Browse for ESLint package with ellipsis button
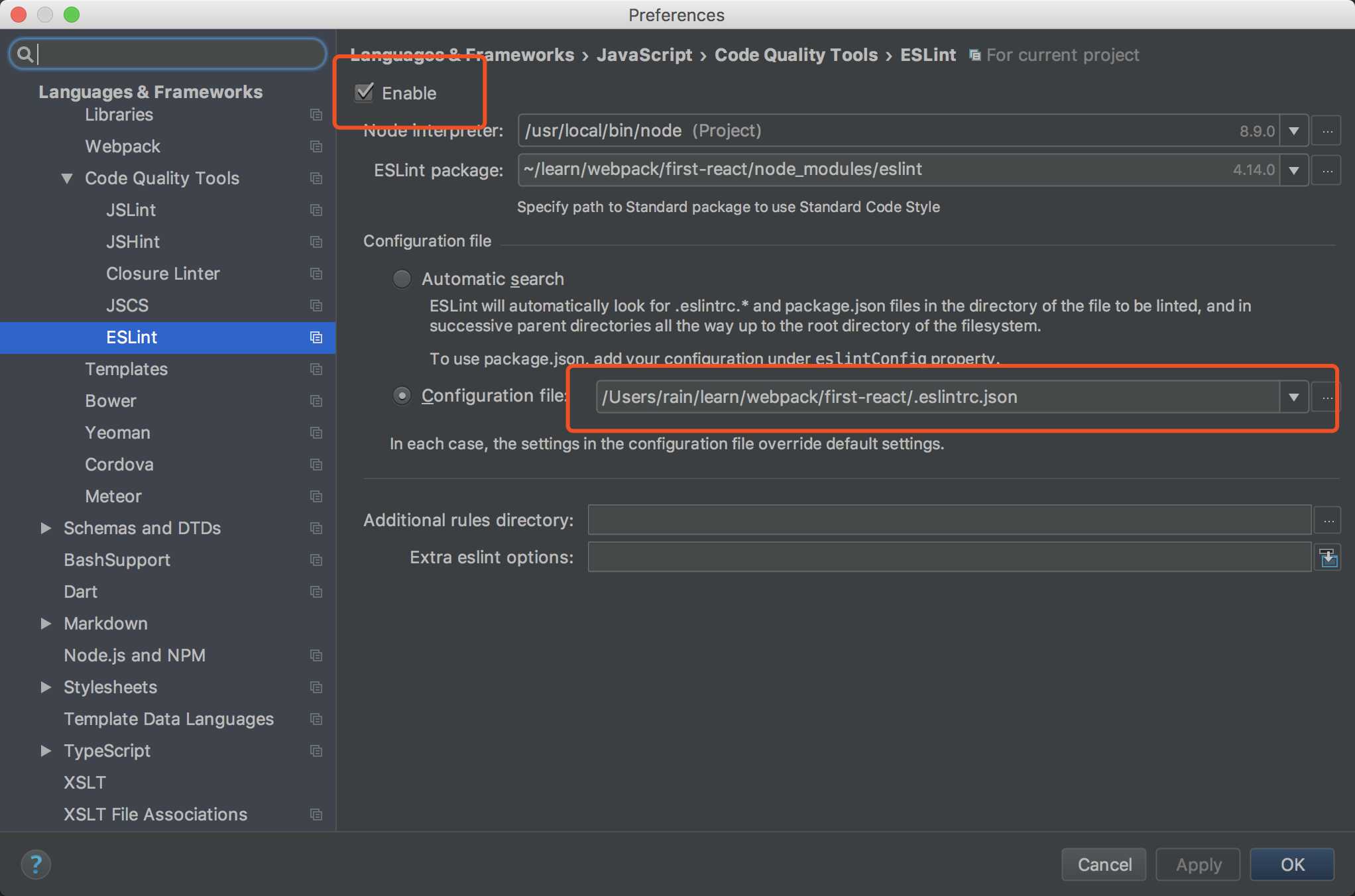The height and width of the screenshot is (896, 1355). click(1327, 170)
